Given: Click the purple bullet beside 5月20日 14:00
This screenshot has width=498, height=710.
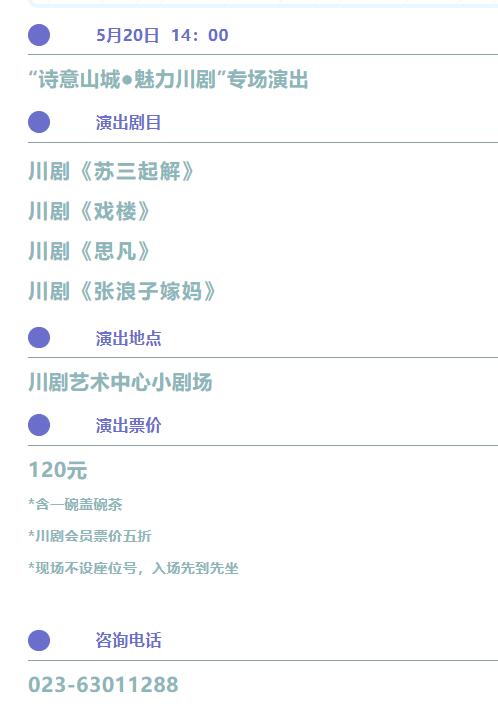Looking at the screenshot, I should (x=39, y=35).
